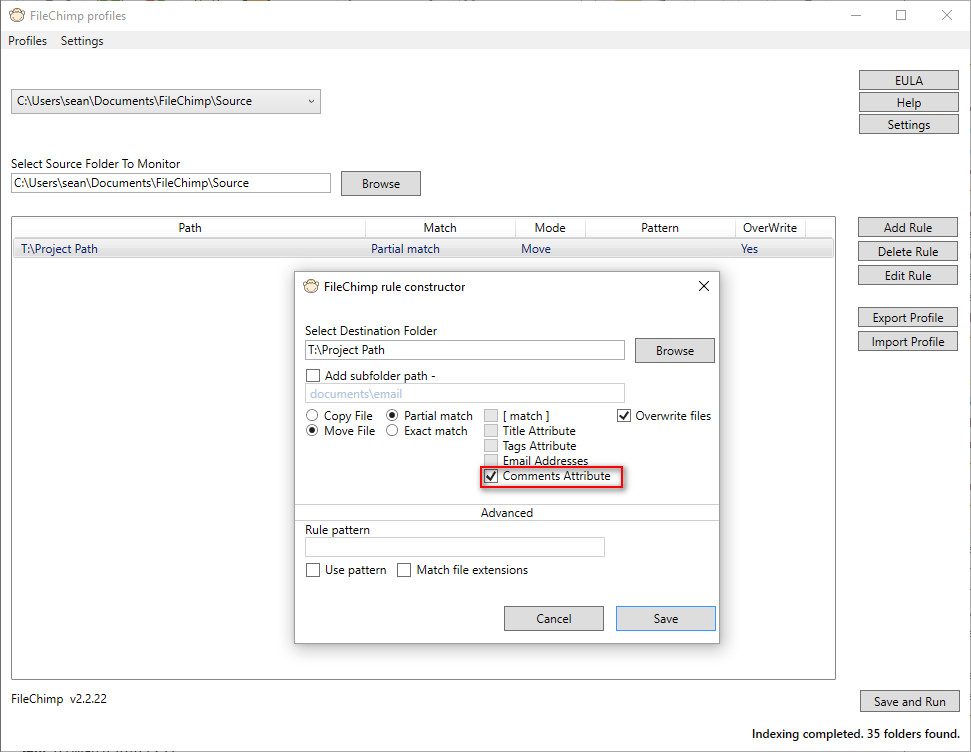
Task: Toggle the Email Addresses checkbox
Action: click(491, 460)
